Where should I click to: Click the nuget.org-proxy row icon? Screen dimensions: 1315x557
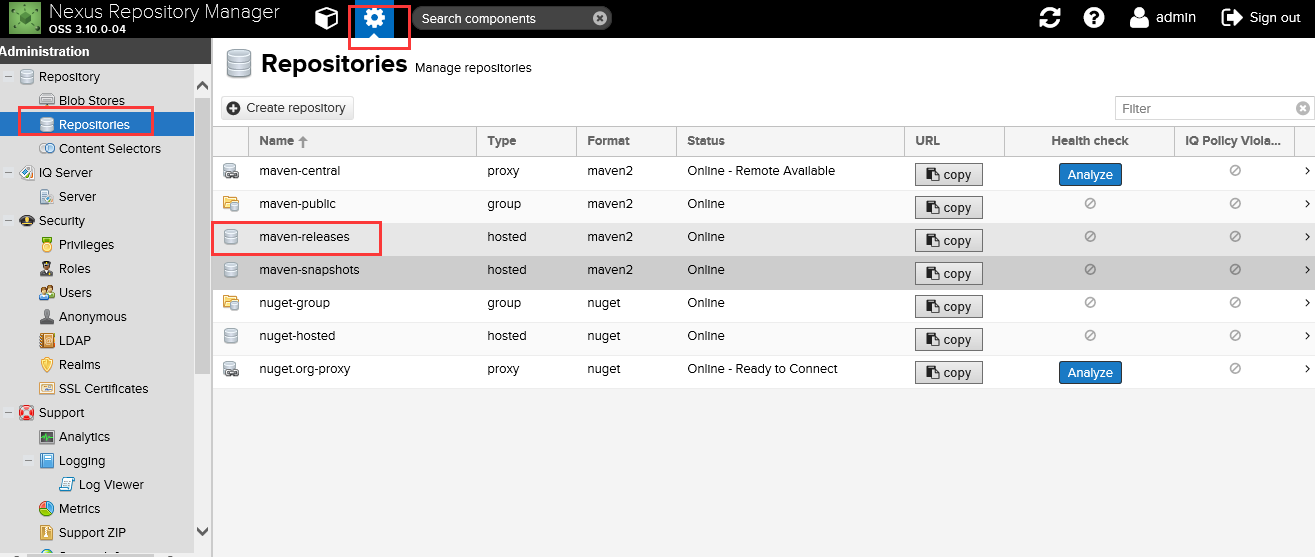(231, 369)
